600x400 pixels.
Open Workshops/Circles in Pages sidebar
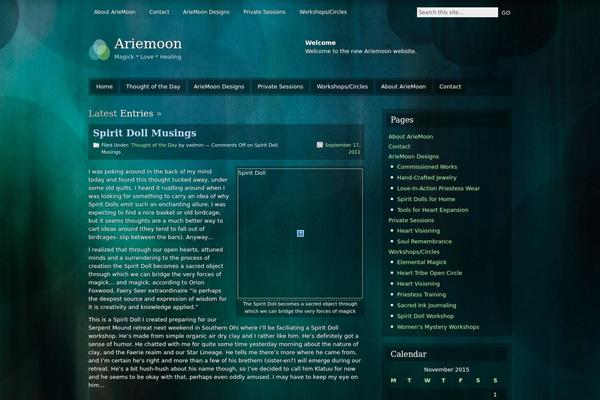pos(414,252)
